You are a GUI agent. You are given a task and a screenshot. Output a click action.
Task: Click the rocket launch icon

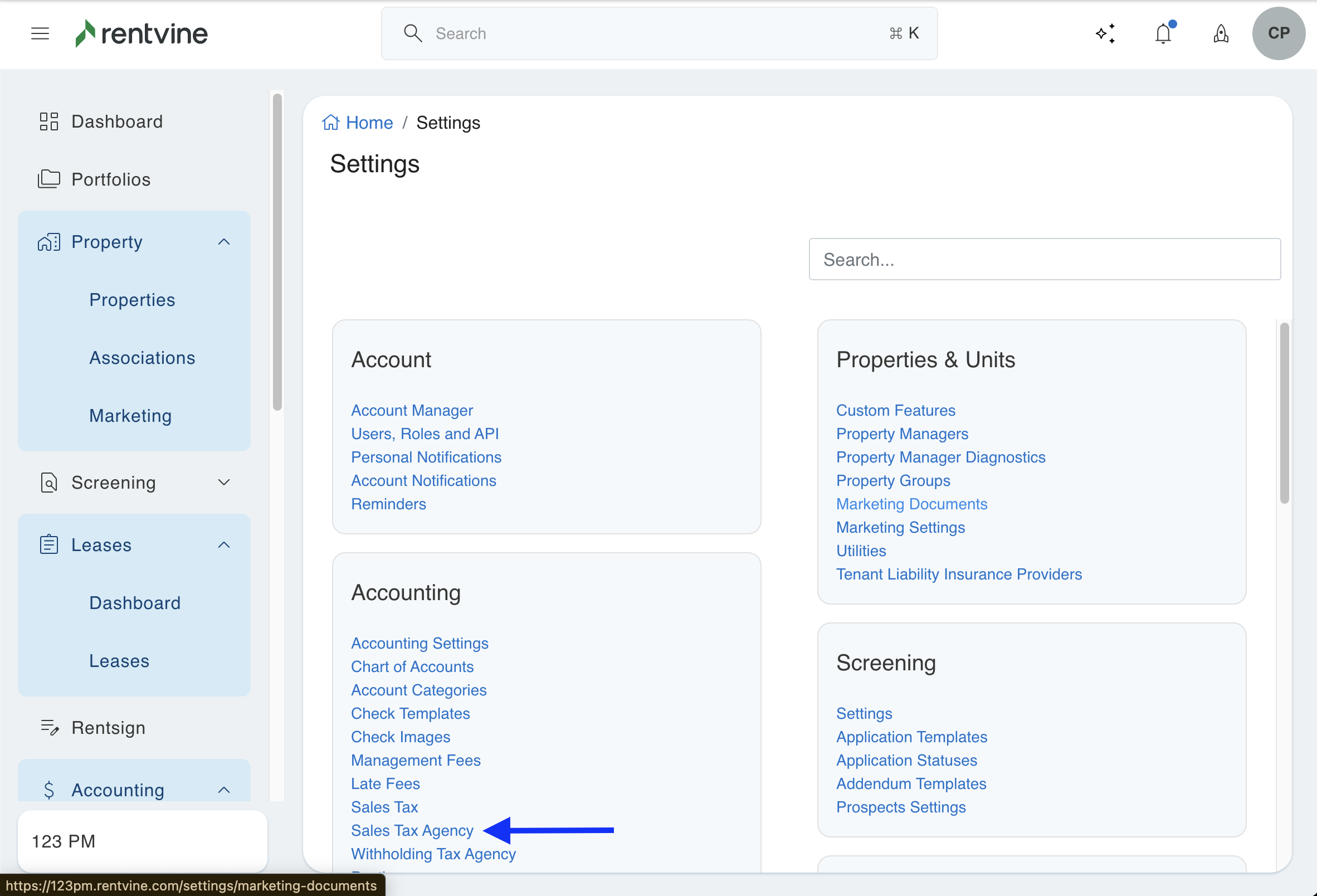coord(1221,33)
